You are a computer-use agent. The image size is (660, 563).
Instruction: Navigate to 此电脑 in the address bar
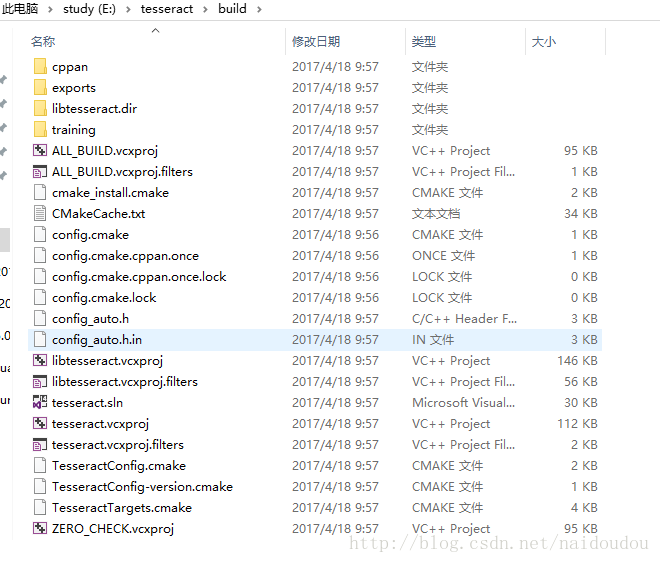20,9
